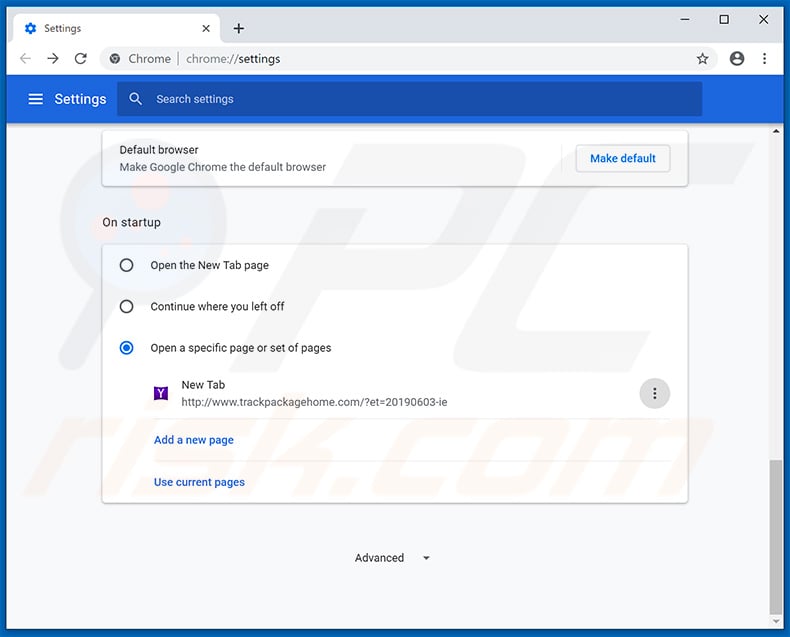Select the Settings browser tab
This screenshot has height=637, width=790.
(116, 28)
